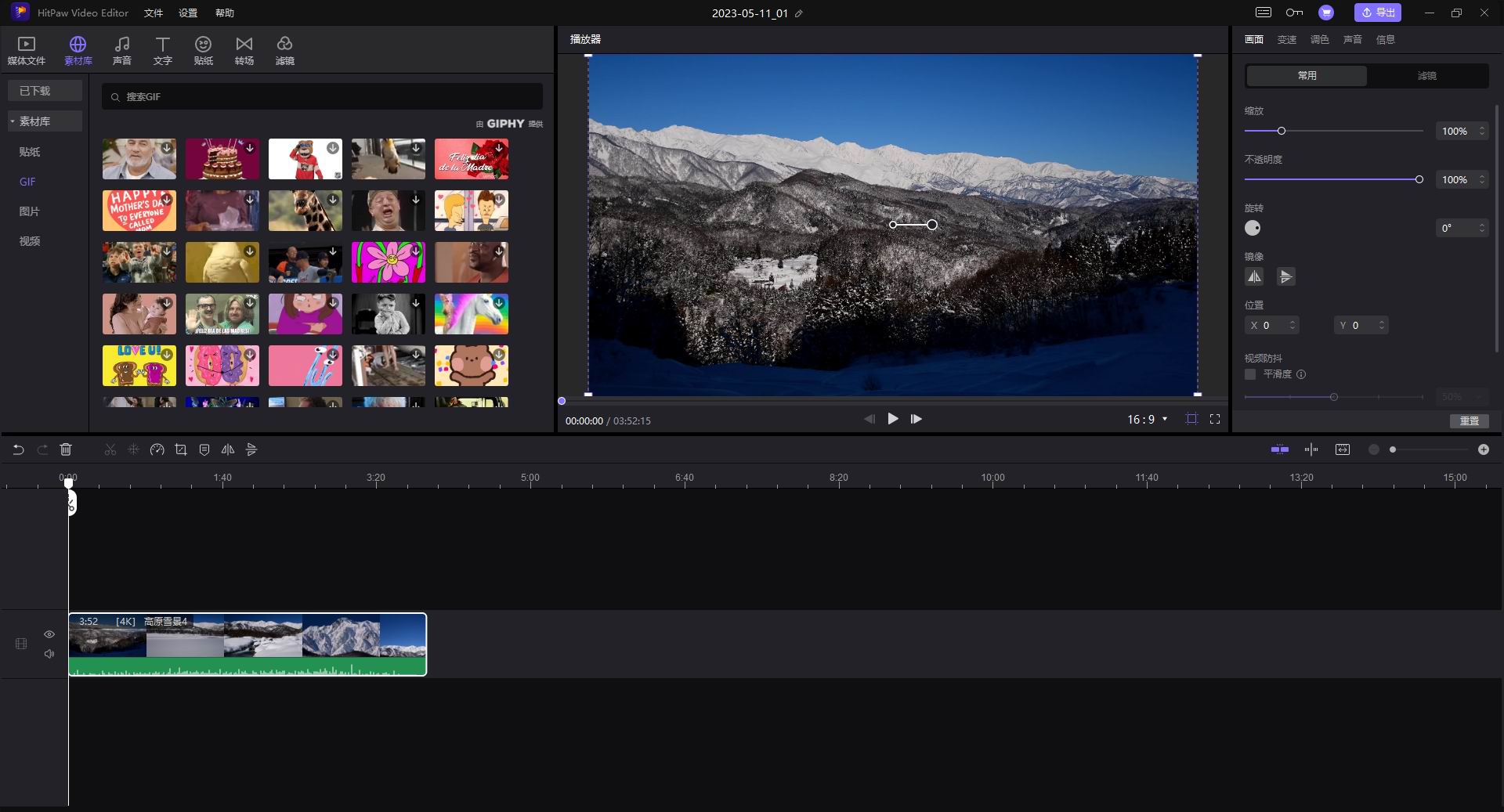Delete selected clip with trash icon
This screenshot has width=1504, height=812.
click(66, 449)
